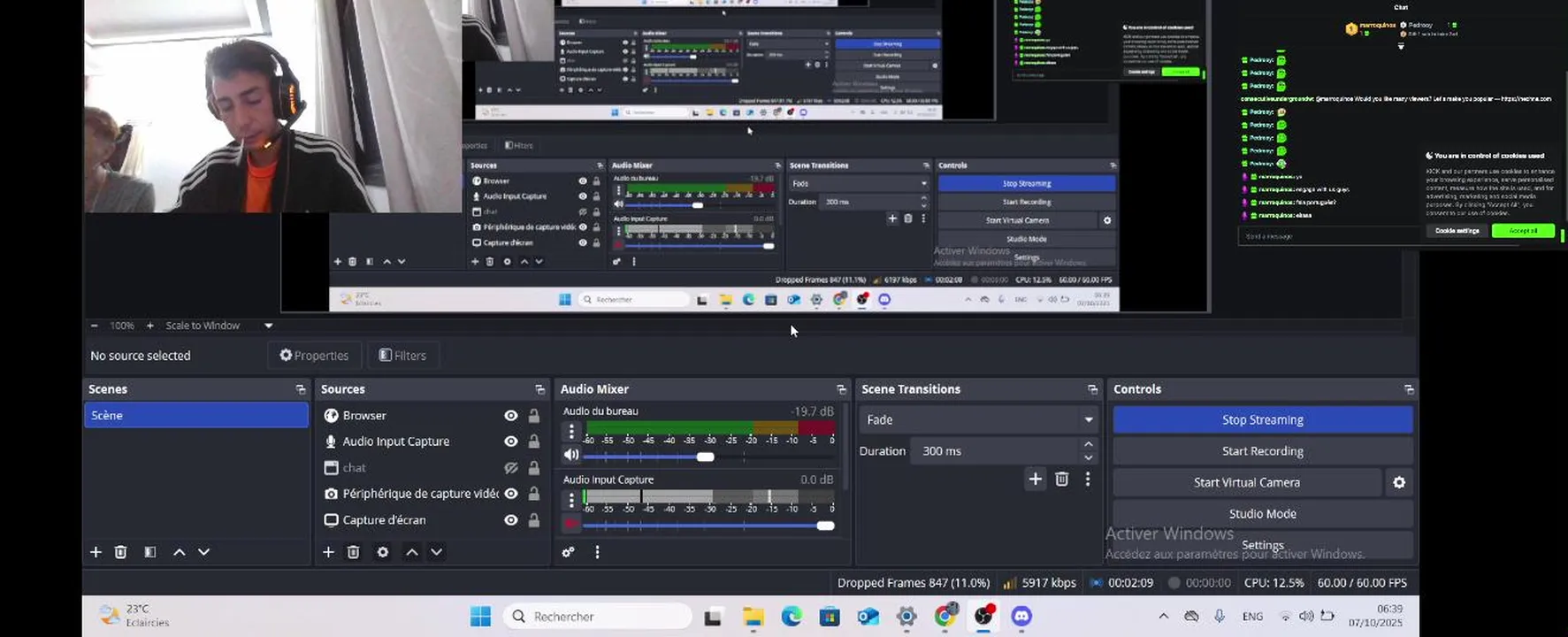This screenshot has height=637, width=1568.
Task: Open source properties gear in Sources panel
Action: point(383,552)
